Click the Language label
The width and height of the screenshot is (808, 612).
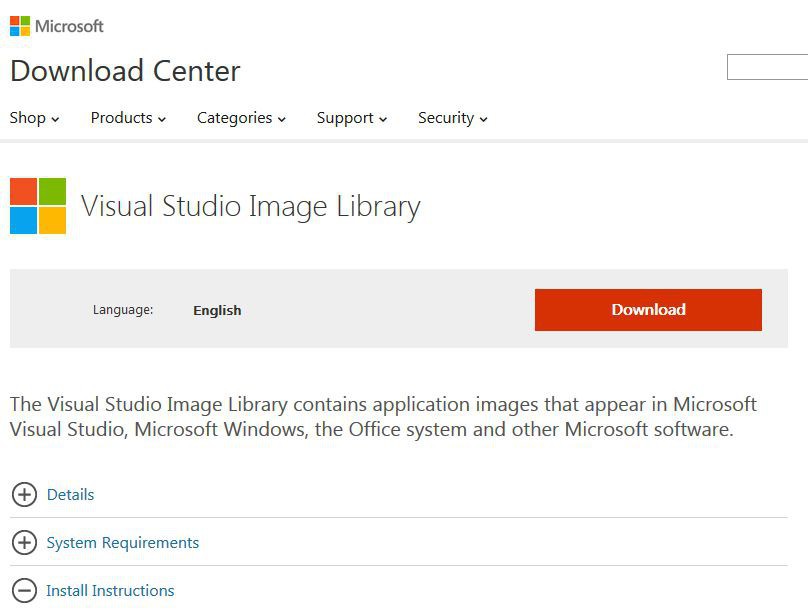click(x=123, y=310)
